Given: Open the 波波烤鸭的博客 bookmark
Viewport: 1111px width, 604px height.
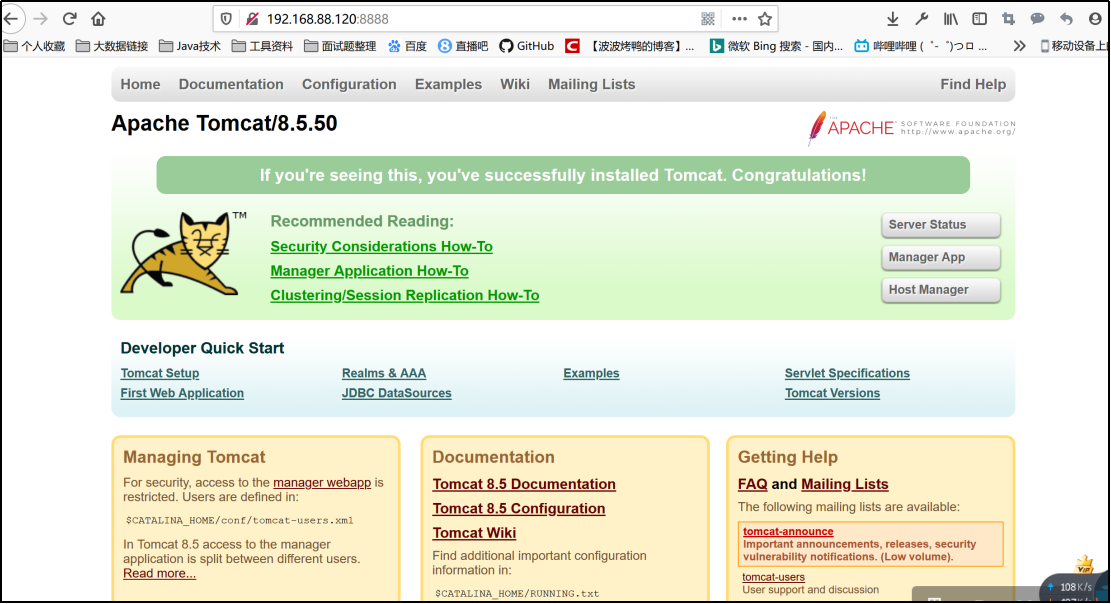Looking at the screenshot, I should (x=630, y=46).
